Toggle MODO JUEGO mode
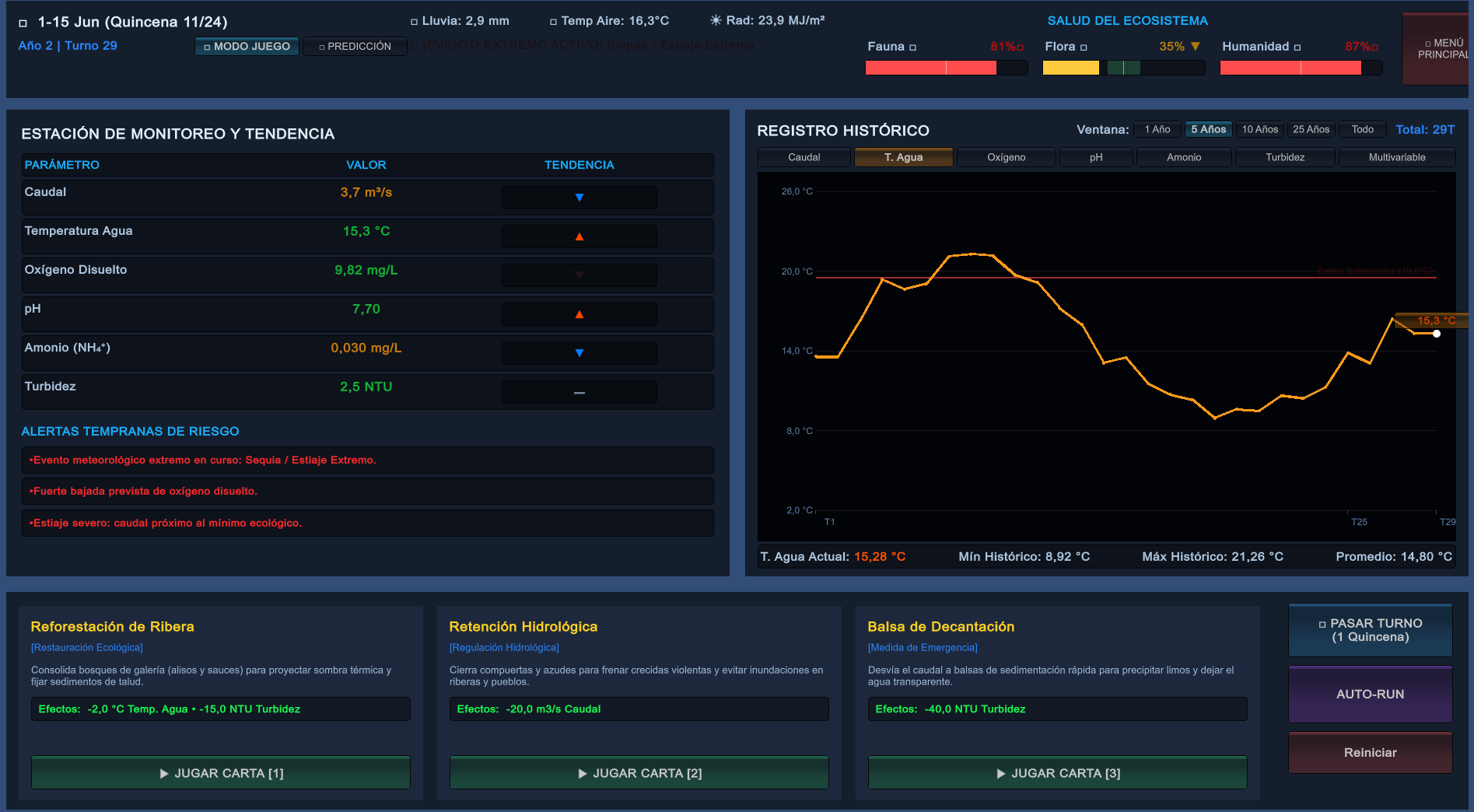The height and width of the screenshot is (812, 1474). tap(247, 47)
